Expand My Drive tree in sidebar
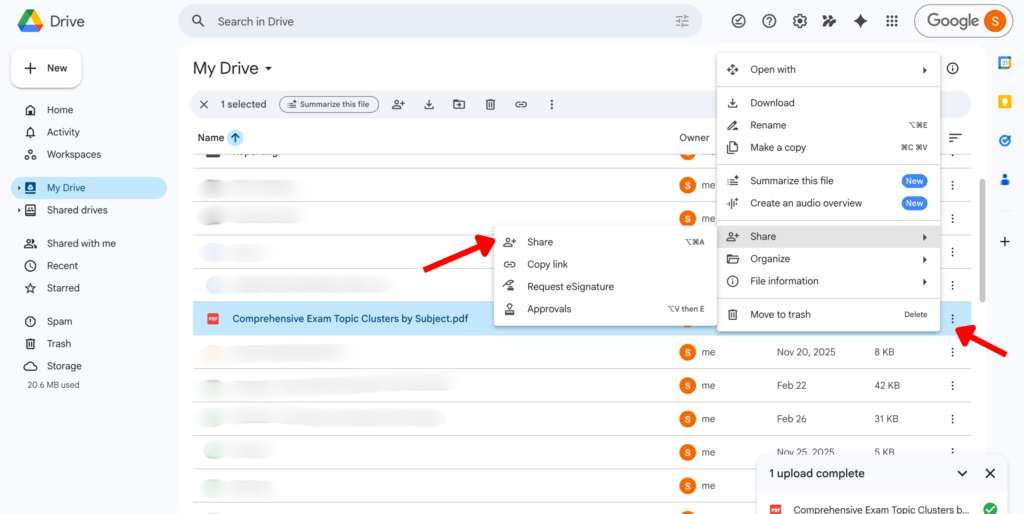1024x514 pixels. (x=19, y=188)
